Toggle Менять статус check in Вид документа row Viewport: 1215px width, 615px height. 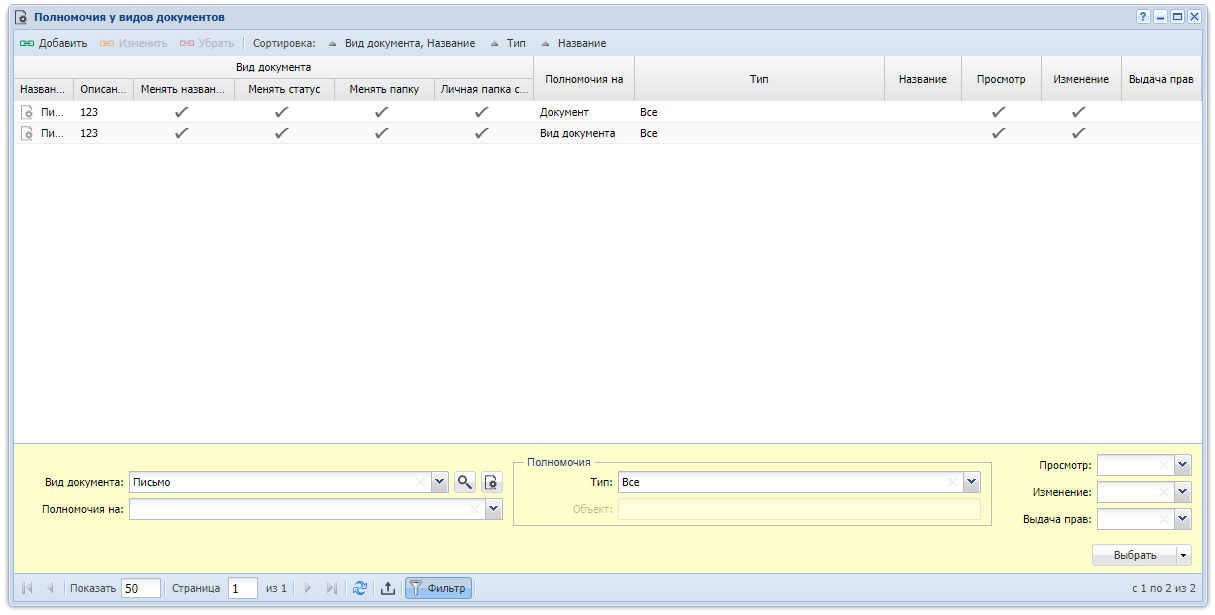point(282,133)
